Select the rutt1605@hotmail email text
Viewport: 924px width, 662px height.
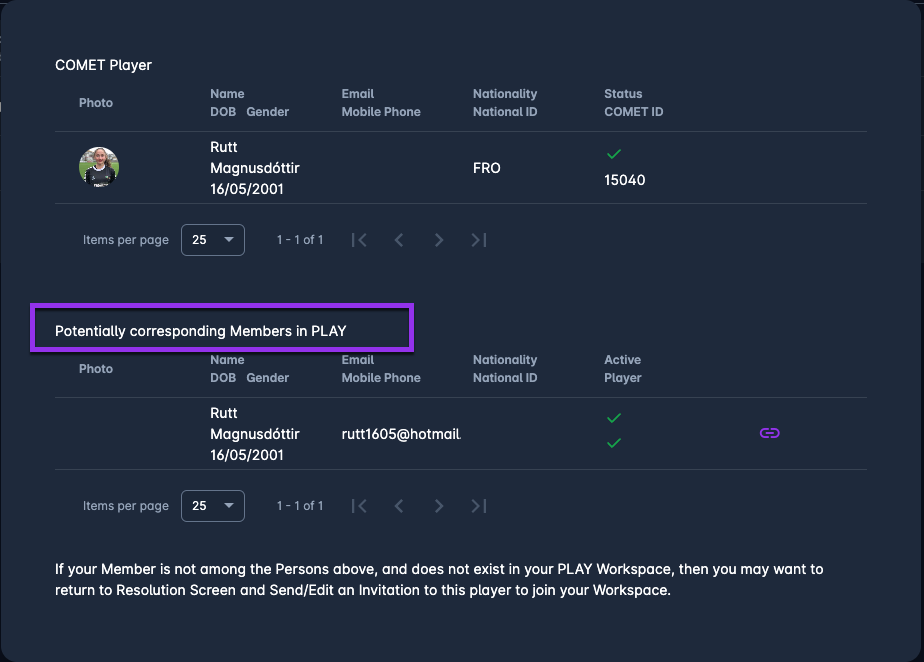tap(400, 434)
